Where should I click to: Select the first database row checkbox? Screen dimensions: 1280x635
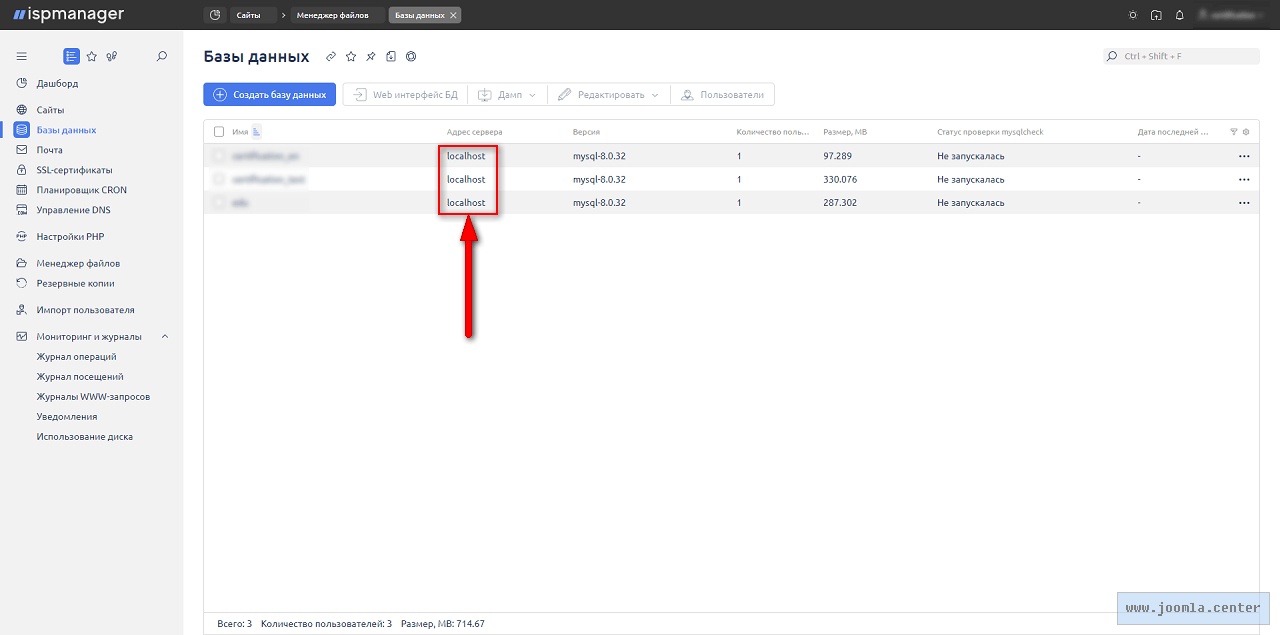coord(219,156)
